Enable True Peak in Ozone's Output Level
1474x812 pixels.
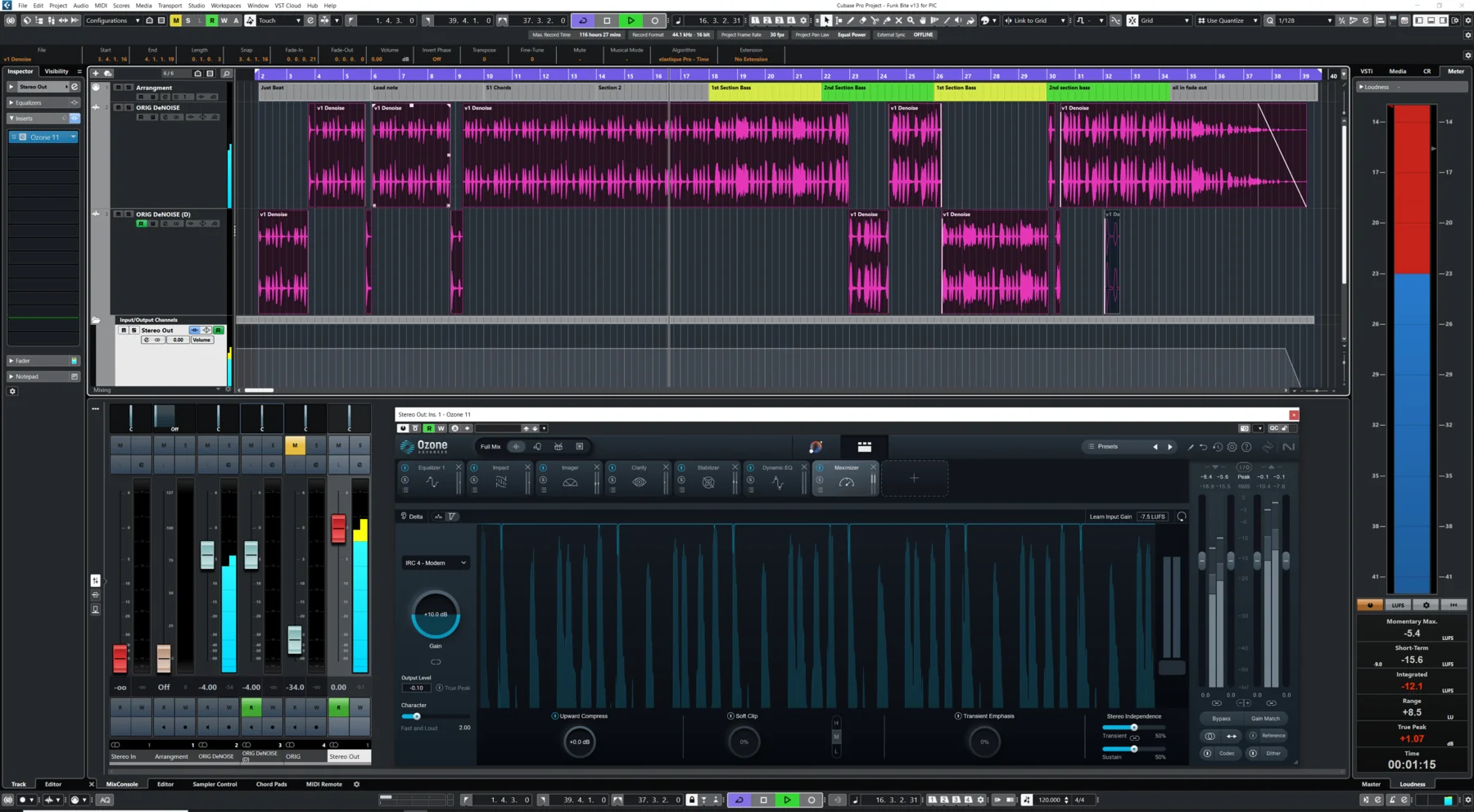tap(441, 688)
